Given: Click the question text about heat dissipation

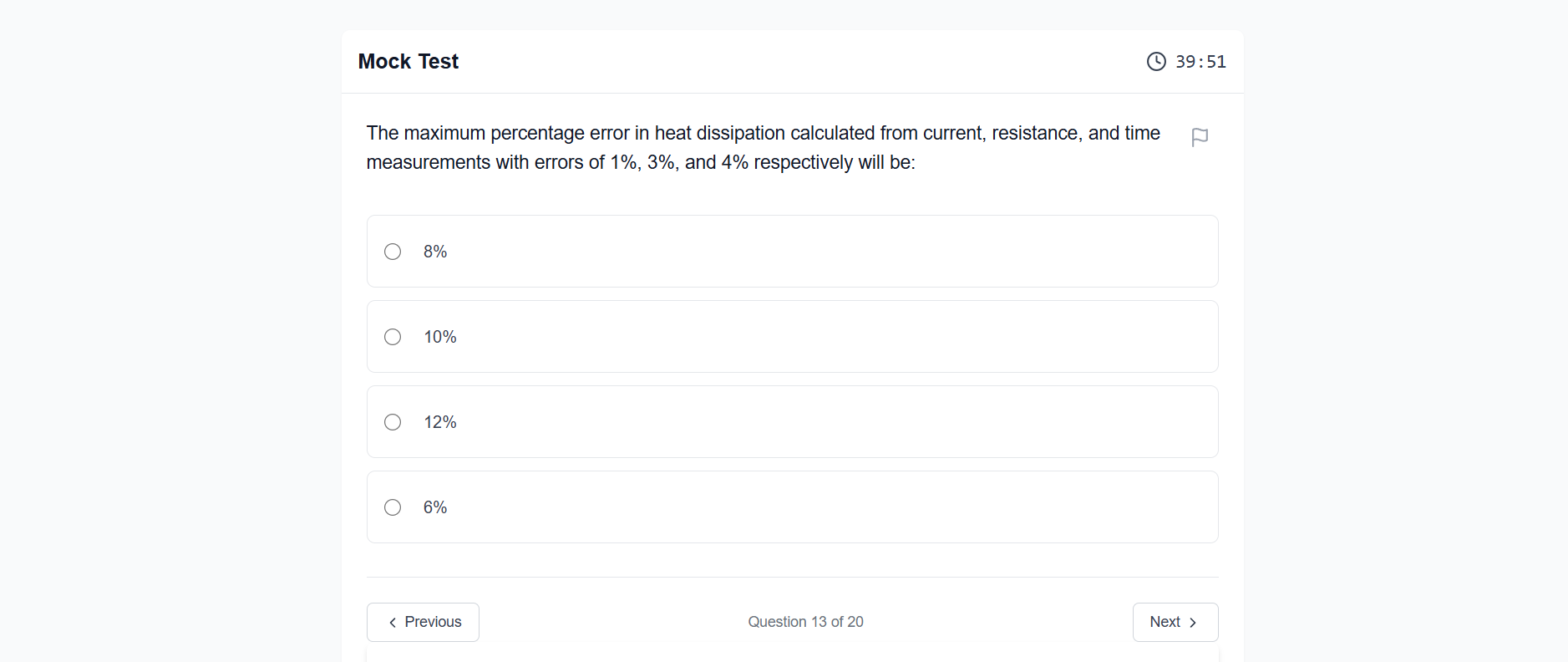Looking at the screenshot, I should [764, 148].
